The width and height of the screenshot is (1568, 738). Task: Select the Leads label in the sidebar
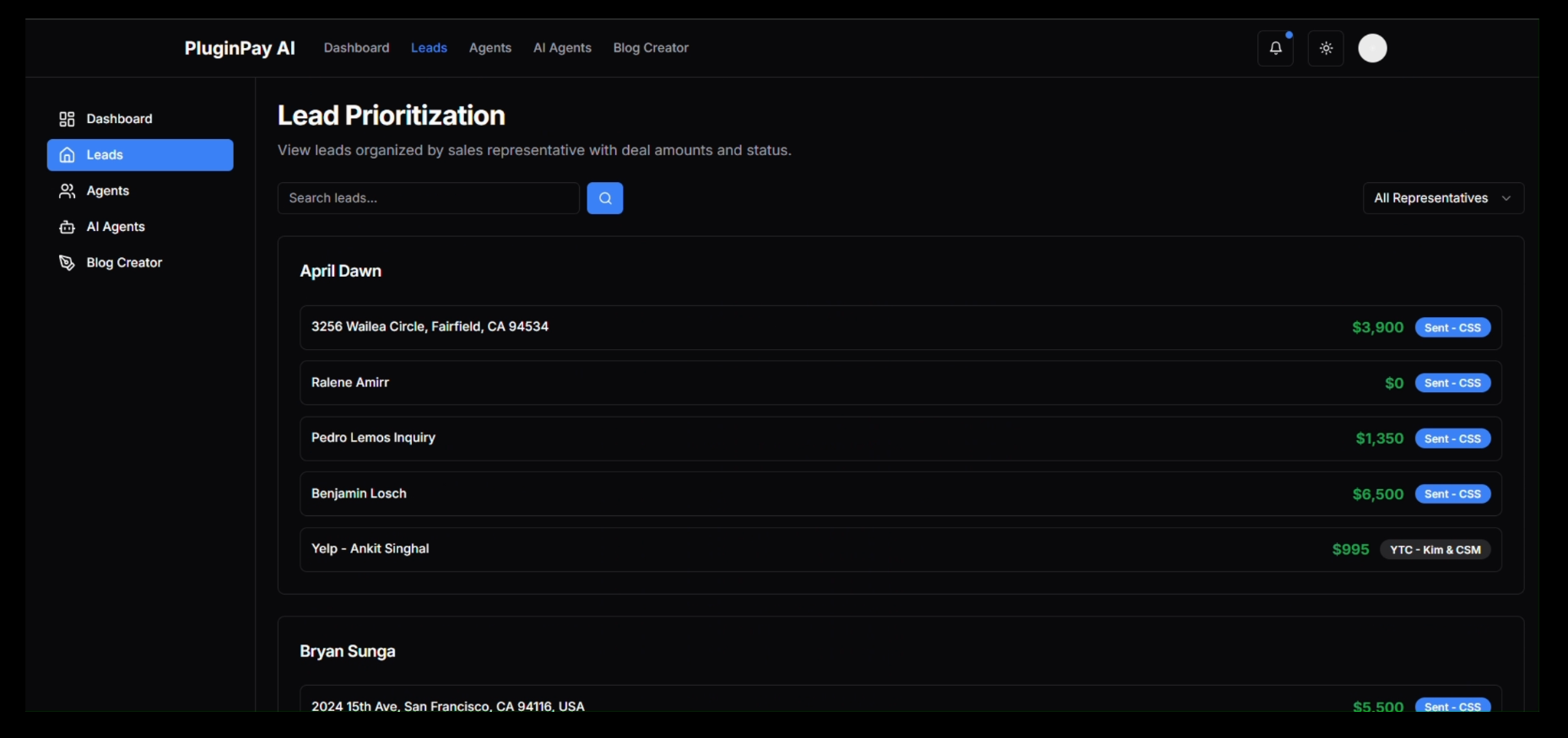[105, 155]
